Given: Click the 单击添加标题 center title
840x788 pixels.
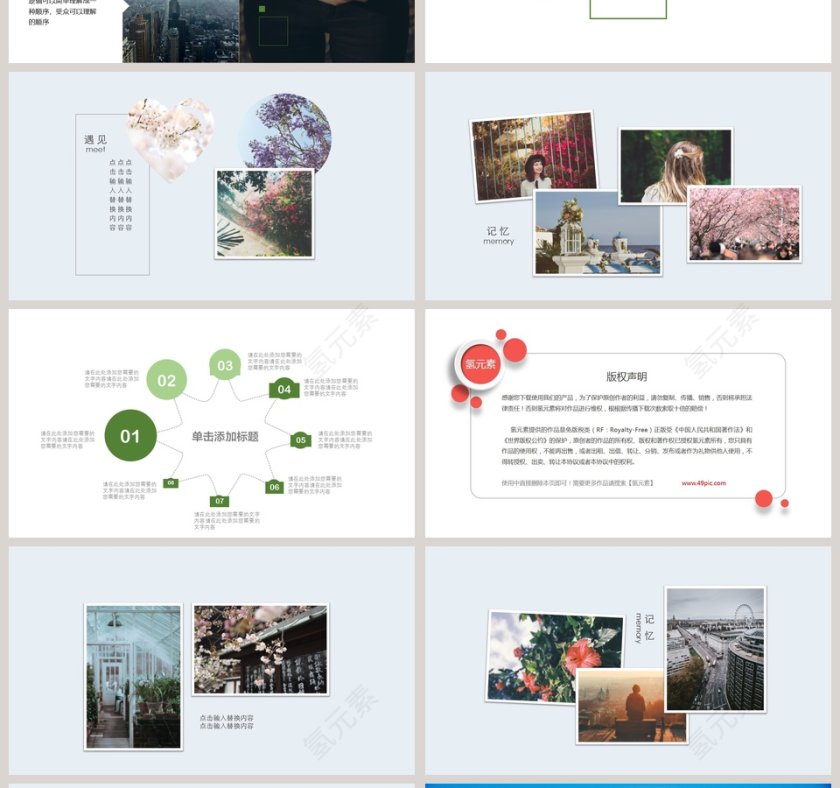Looking at the screenshot, I should [x=225, y=437].
